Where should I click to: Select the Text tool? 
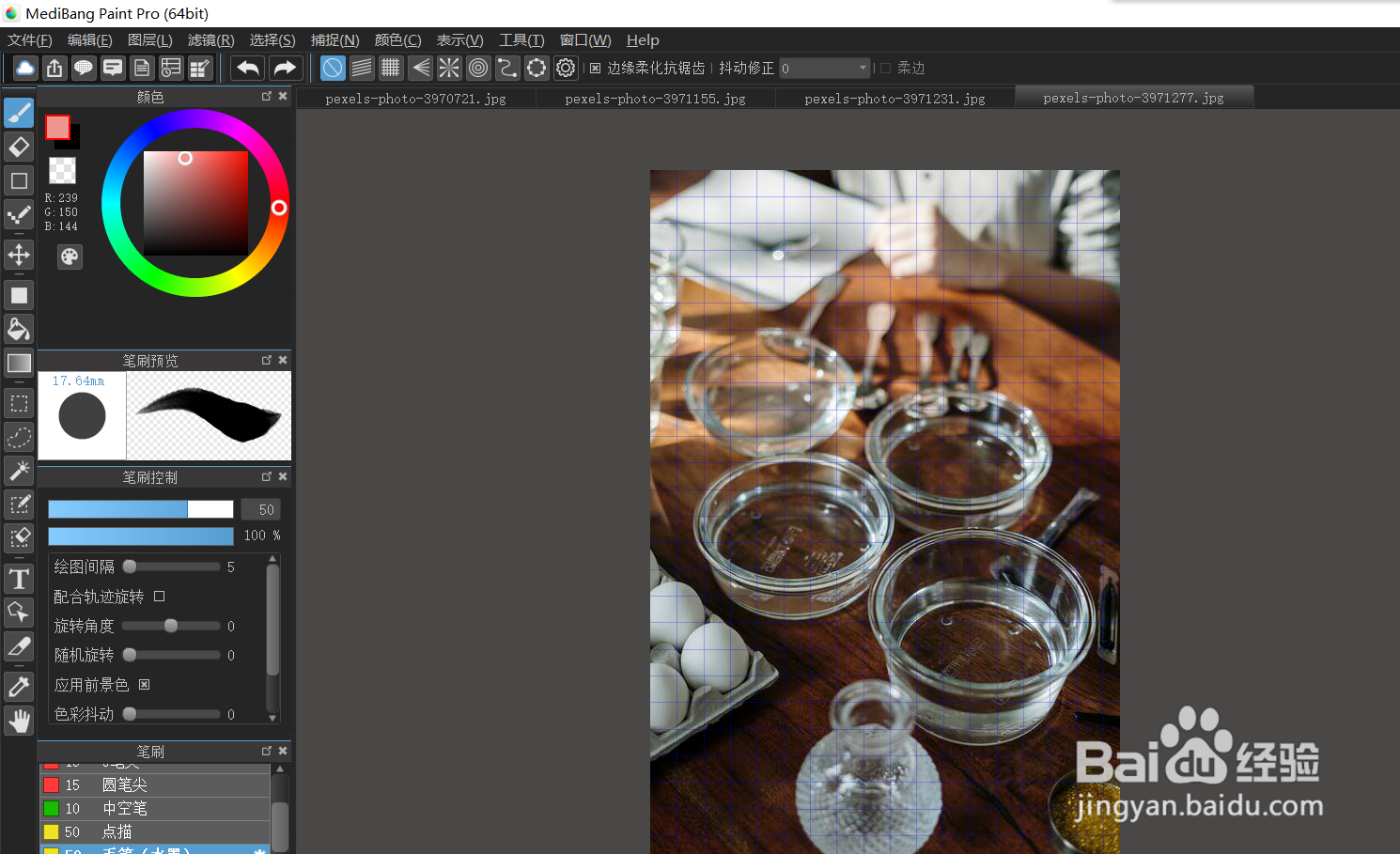(19, 579)
